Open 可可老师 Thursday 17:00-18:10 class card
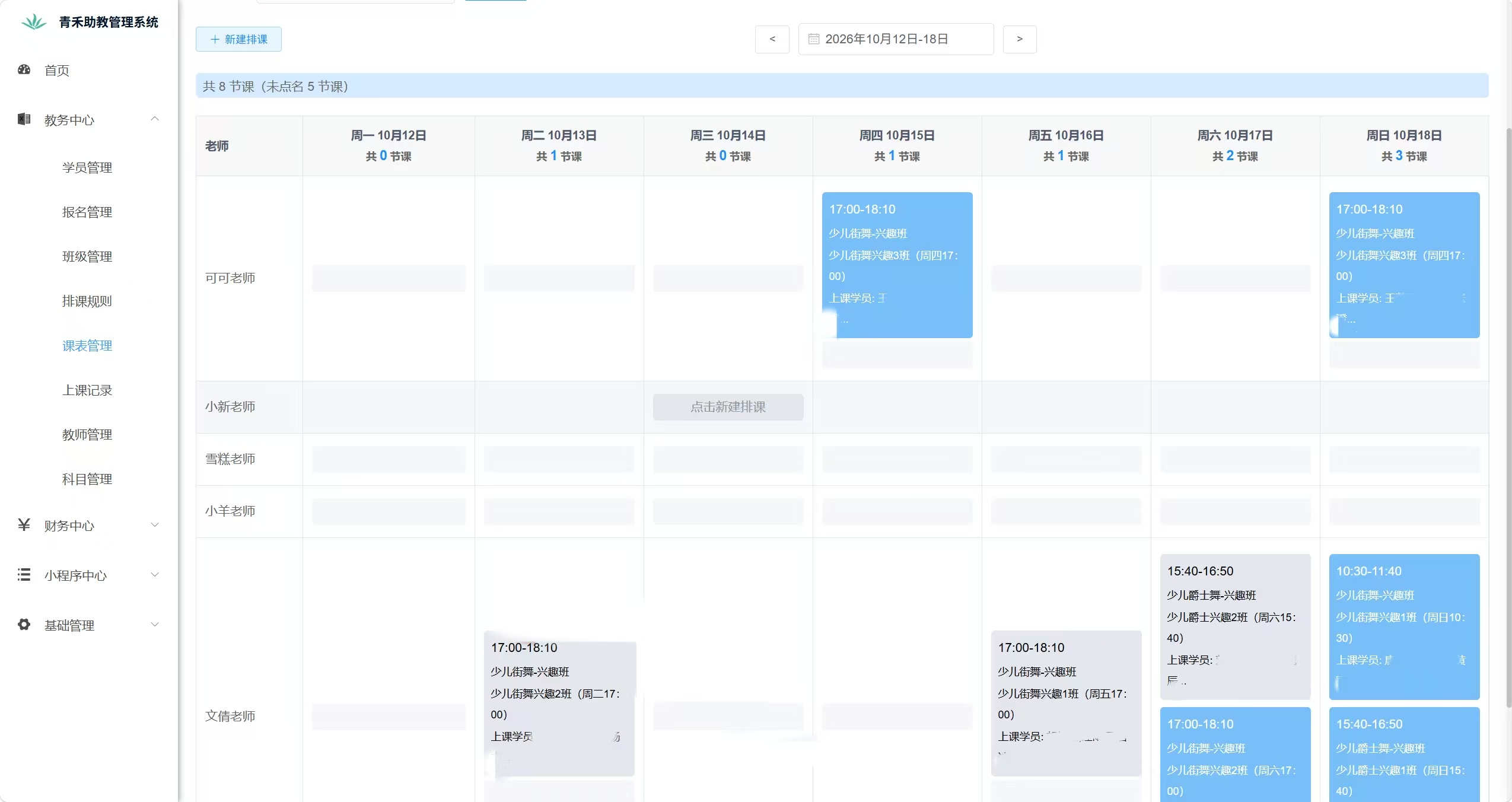The width and height of the screenshot is (1512, 802). [897, 265]
